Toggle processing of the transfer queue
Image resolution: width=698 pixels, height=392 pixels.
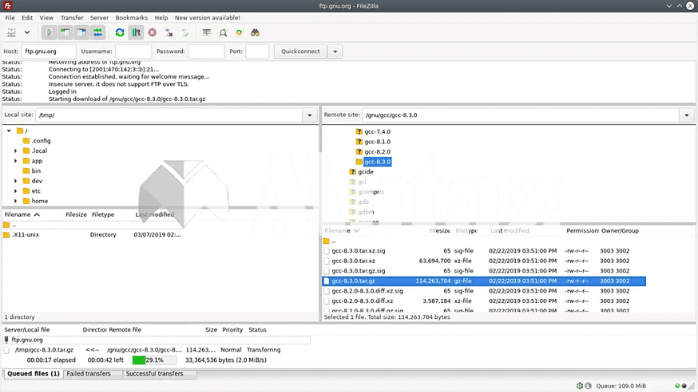[x=136, y=32]
